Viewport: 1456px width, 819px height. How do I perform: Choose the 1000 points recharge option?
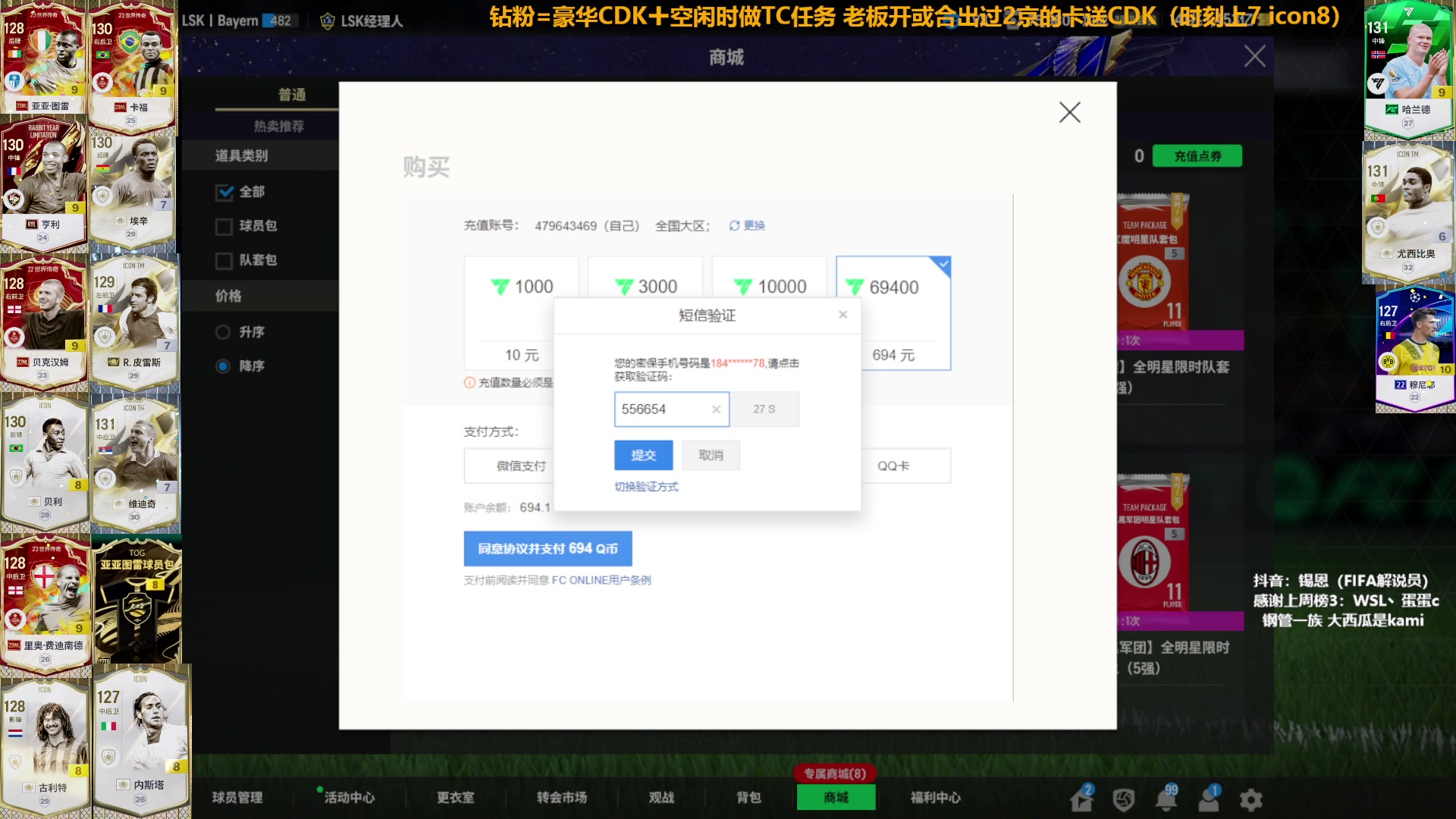(x=522, y=313)
